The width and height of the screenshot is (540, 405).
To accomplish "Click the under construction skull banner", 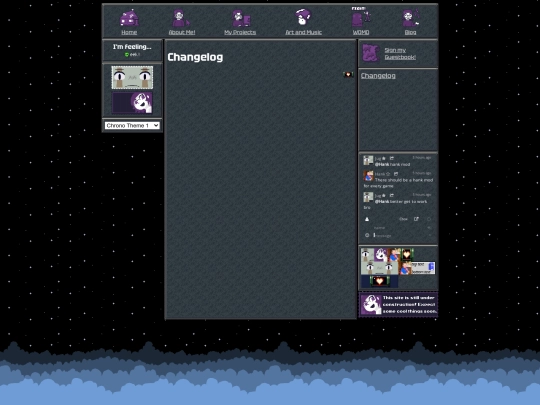I will [x=398, y=304].
